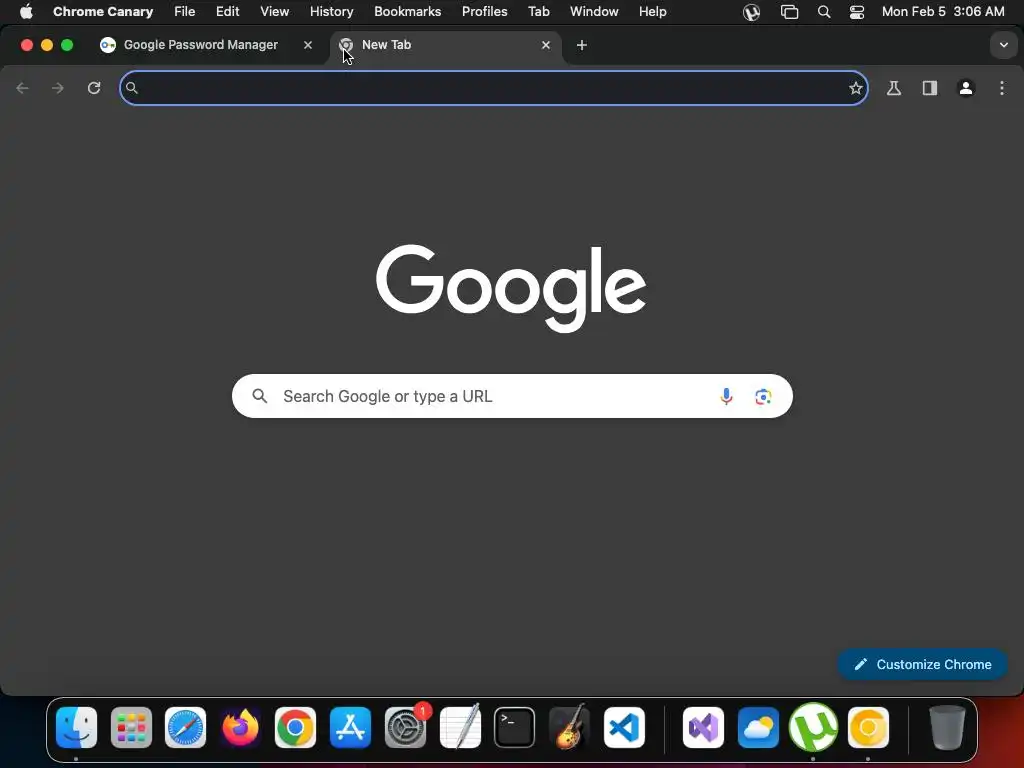The width and height of the screenshot is (1024, 768).
Task: Open Customize Chrome
Action: [x=922, y=664]
